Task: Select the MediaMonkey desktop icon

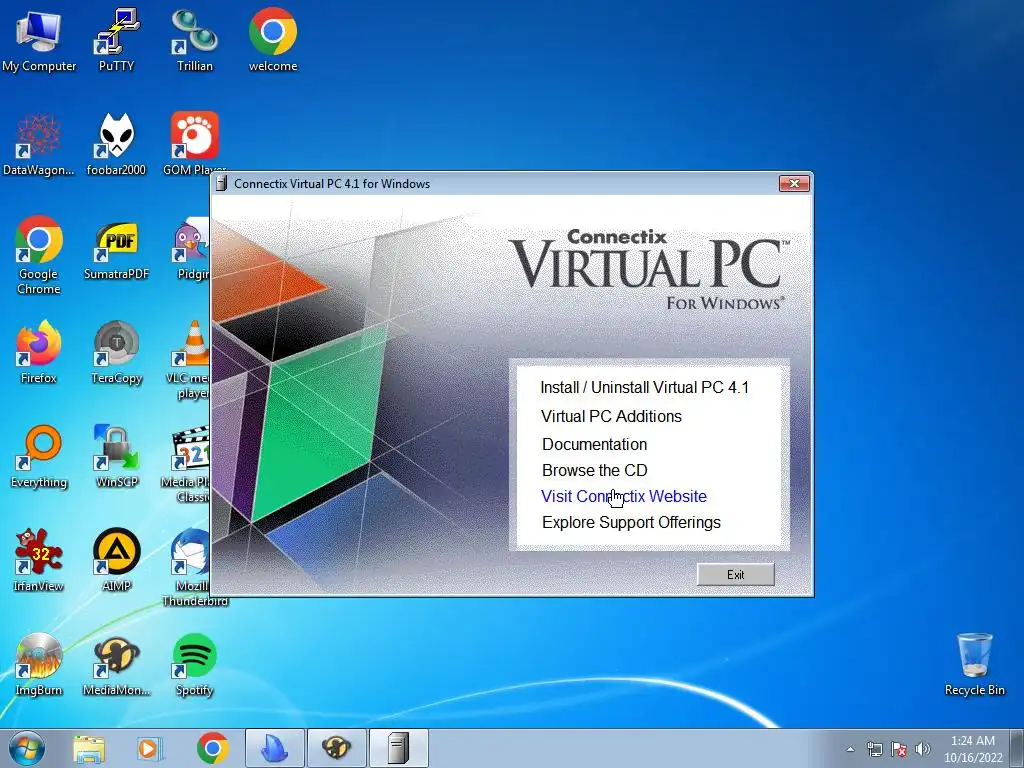Action: pyautogui.click(x=116, y=664)
